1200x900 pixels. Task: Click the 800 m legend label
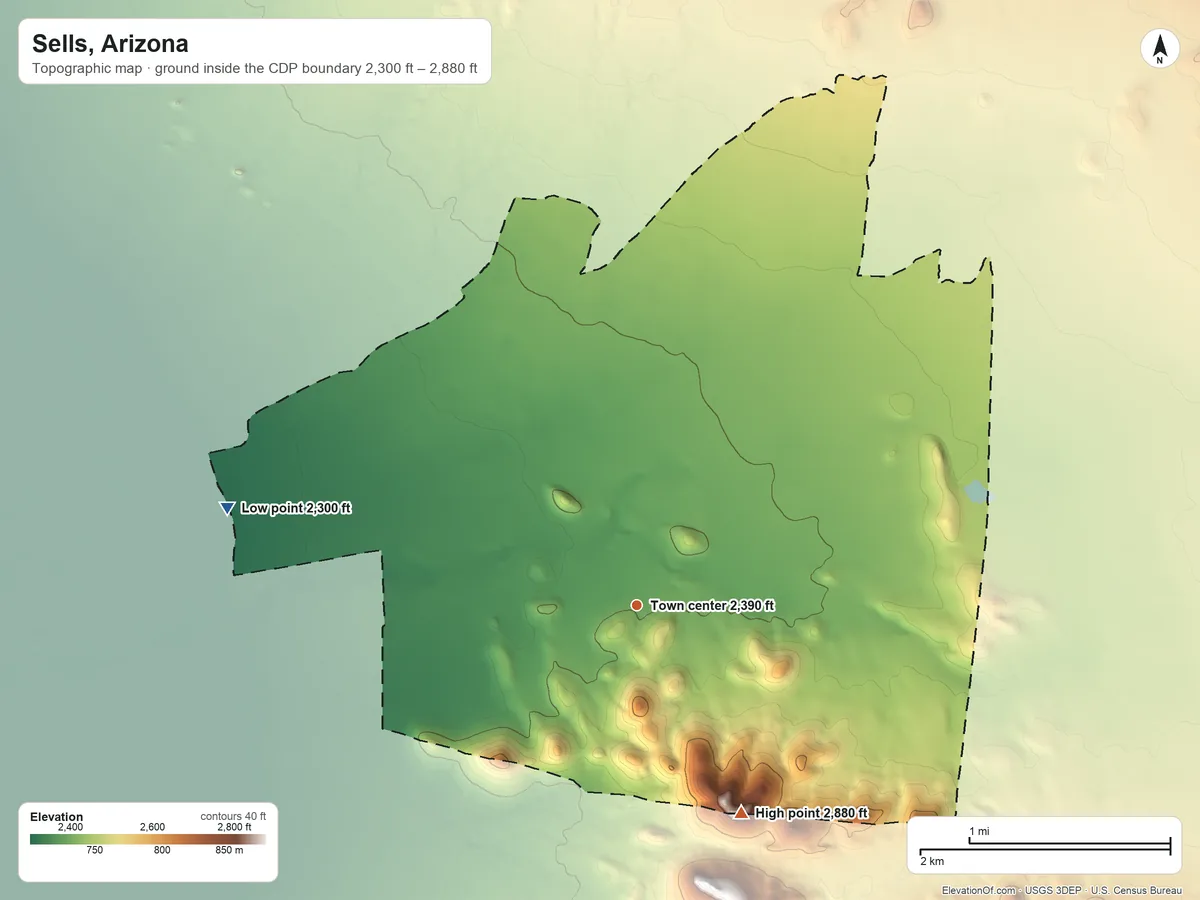pos(162,851)
